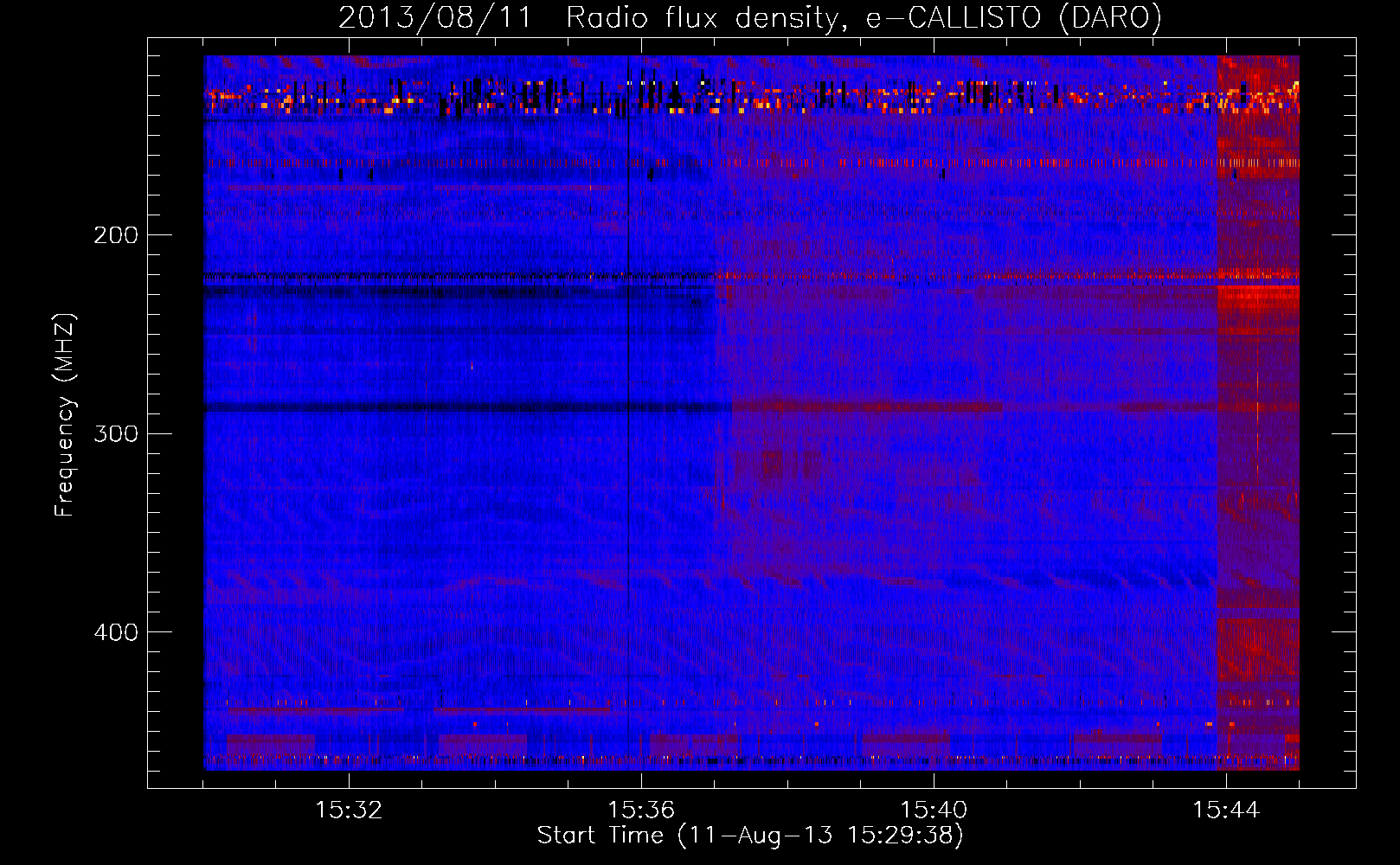Select the 'Frequency (MHZ)' axis label
1400x865 pixels.
coord(65,415)
